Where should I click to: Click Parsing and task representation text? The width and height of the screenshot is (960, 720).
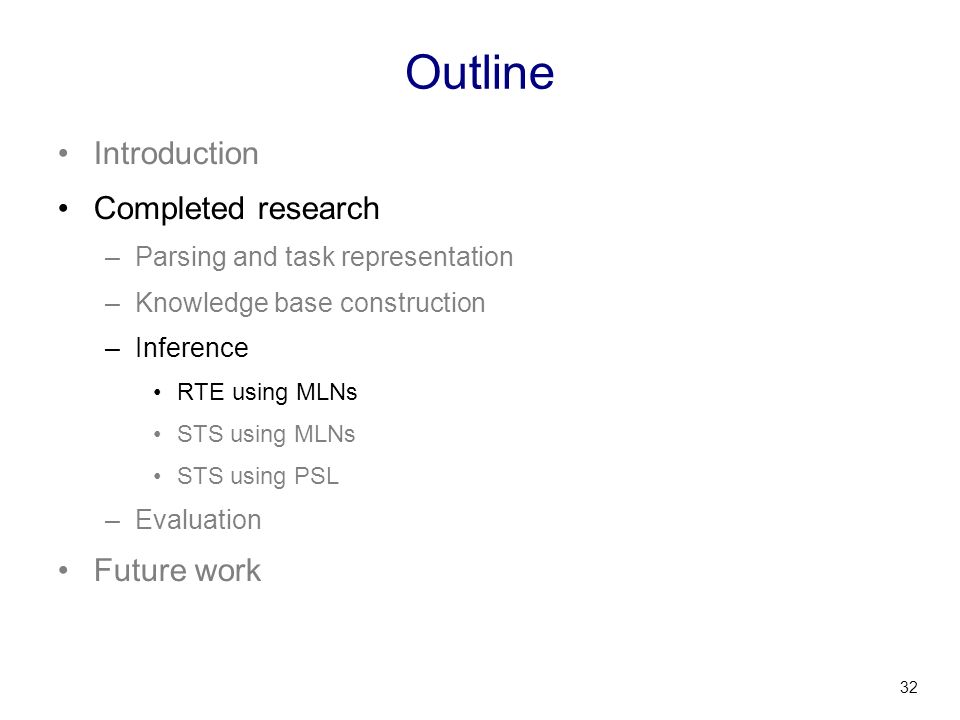click(324, 257)
